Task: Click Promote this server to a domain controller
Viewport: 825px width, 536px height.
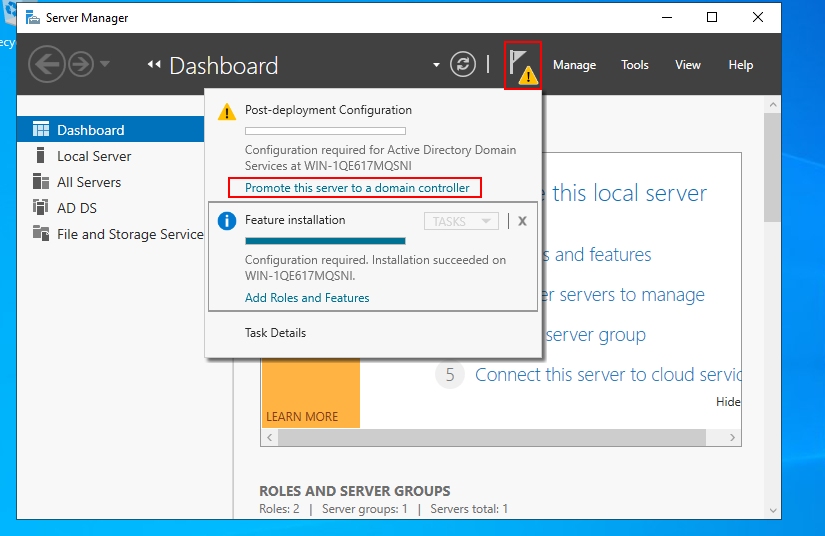Action: (357, 188)
